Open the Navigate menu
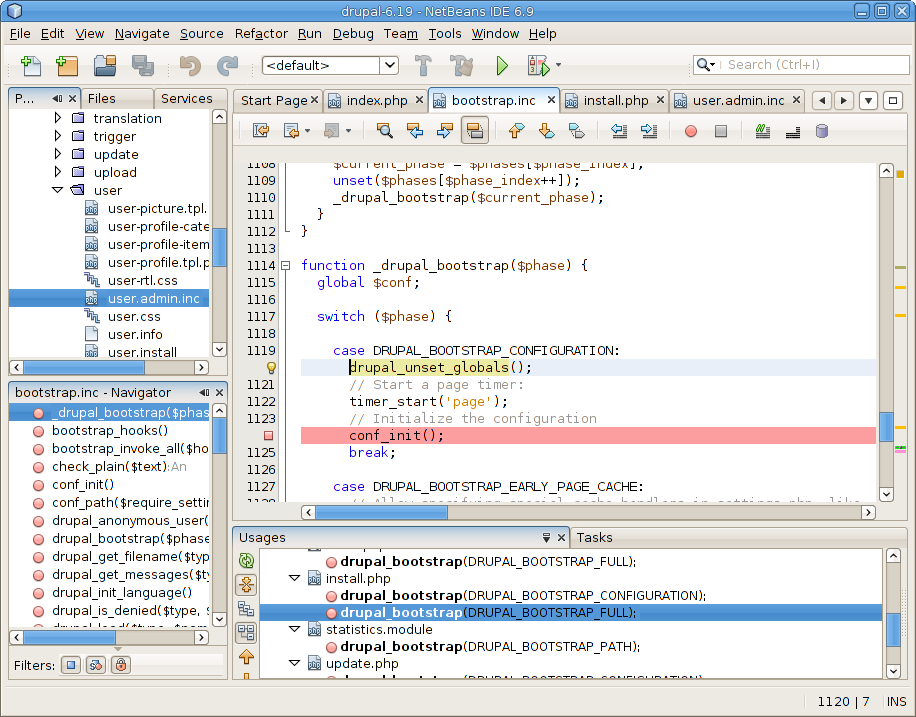The width and height of the screenshot is (916, 717). click(x=142, y=34)
